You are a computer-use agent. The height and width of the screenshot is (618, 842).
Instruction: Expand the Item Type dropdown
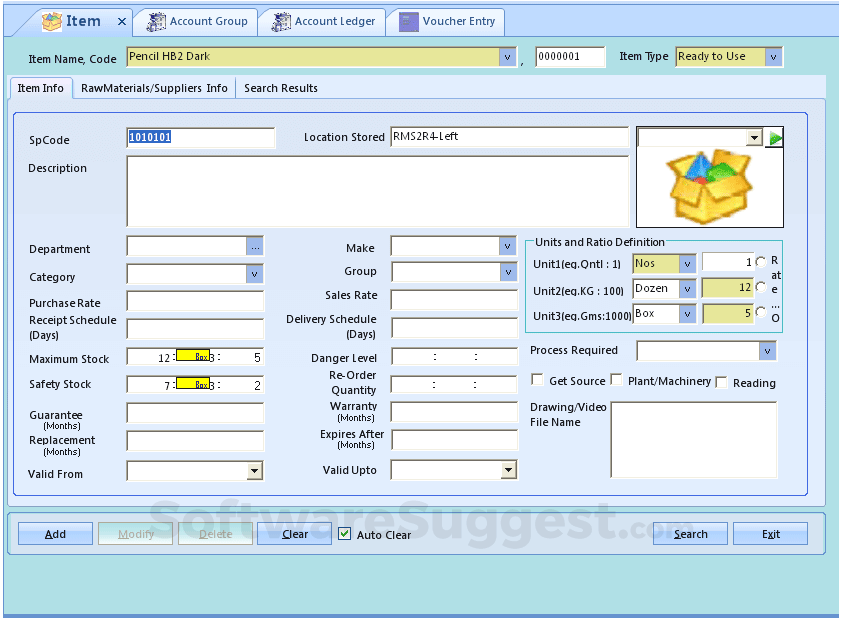773,57
